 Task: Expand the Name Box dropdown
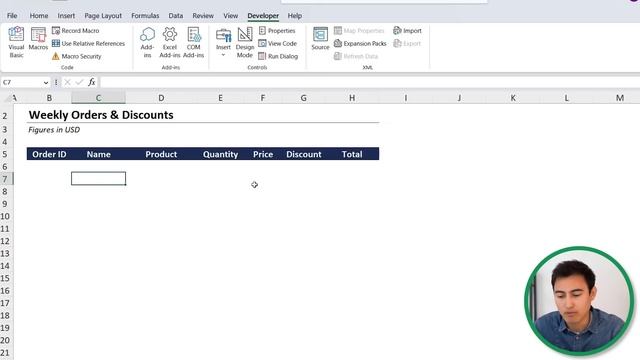pyautogui.click(x=46, y=82)
